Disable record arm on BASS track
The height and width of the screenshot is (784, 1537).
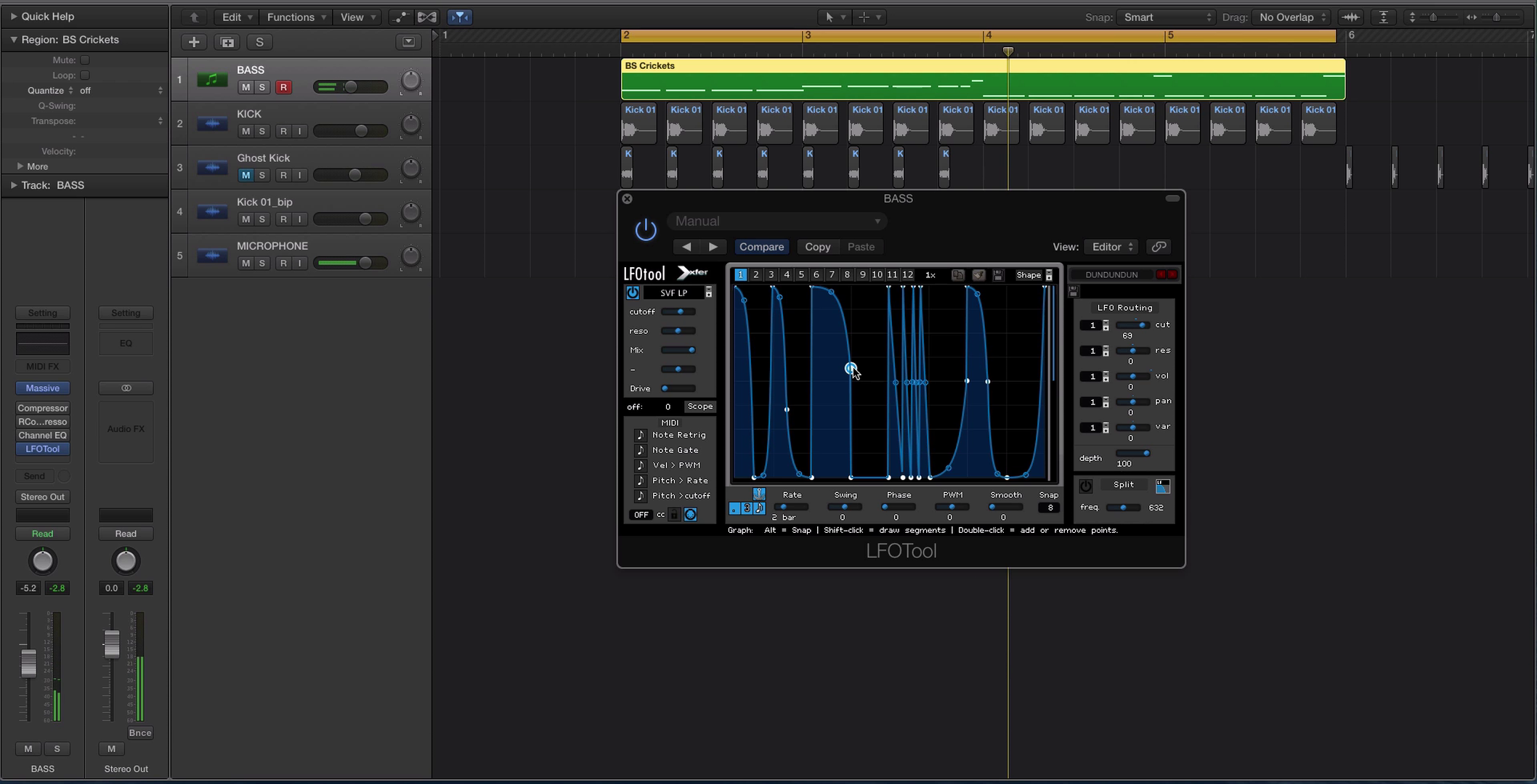[283, 87]
